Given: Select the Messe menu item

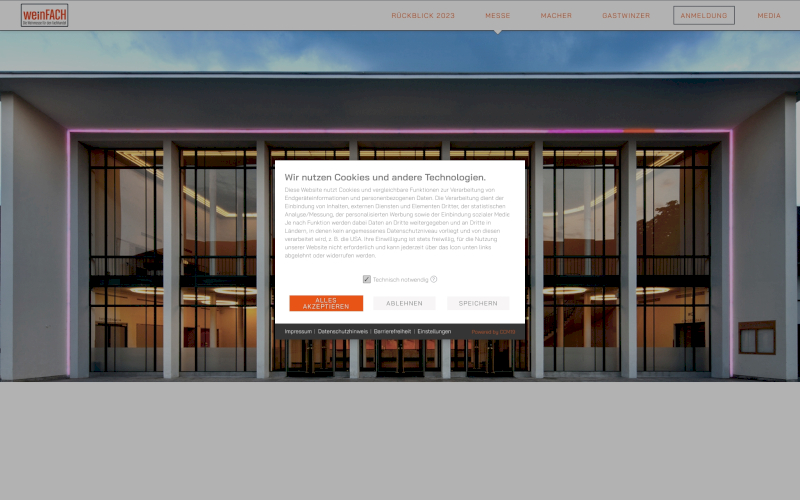Looking at the screenshot, I should click(x=497, y=16).
